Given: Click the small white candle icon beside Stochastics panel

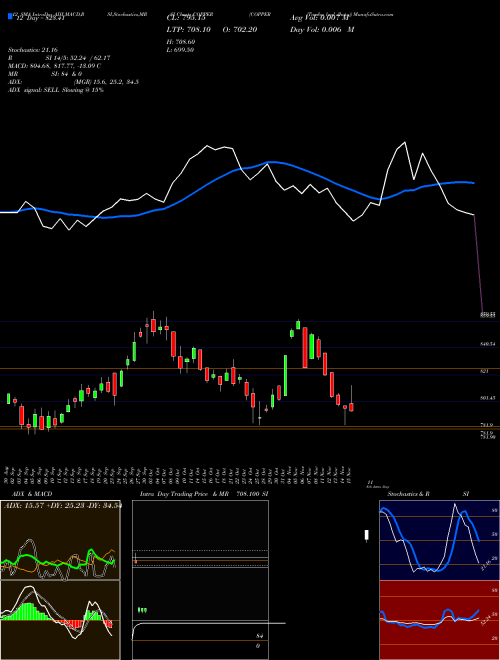Looking at the screenshot, I should click(x=367, y=535).
